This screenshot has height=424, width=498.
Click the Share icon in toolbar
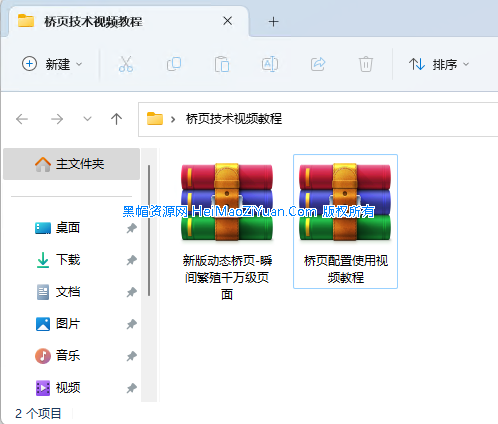(x=318, y=64)
